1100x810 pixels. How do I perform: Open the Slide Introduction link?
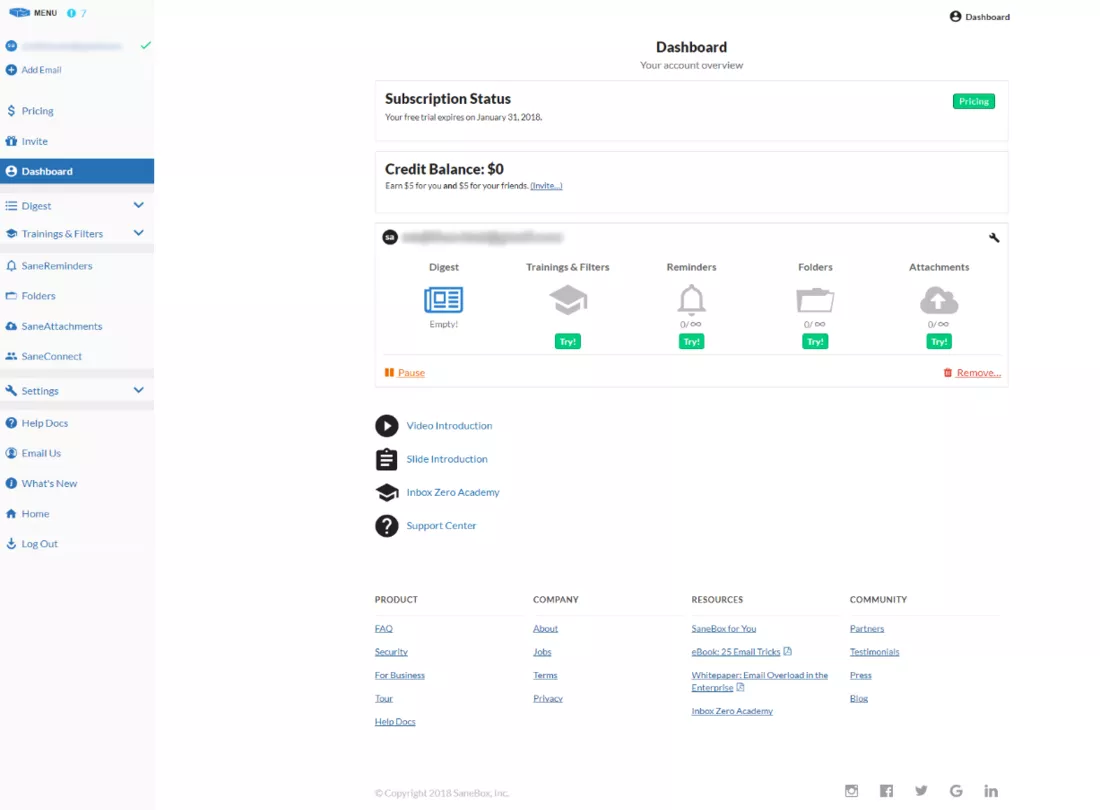pos(447,459)
